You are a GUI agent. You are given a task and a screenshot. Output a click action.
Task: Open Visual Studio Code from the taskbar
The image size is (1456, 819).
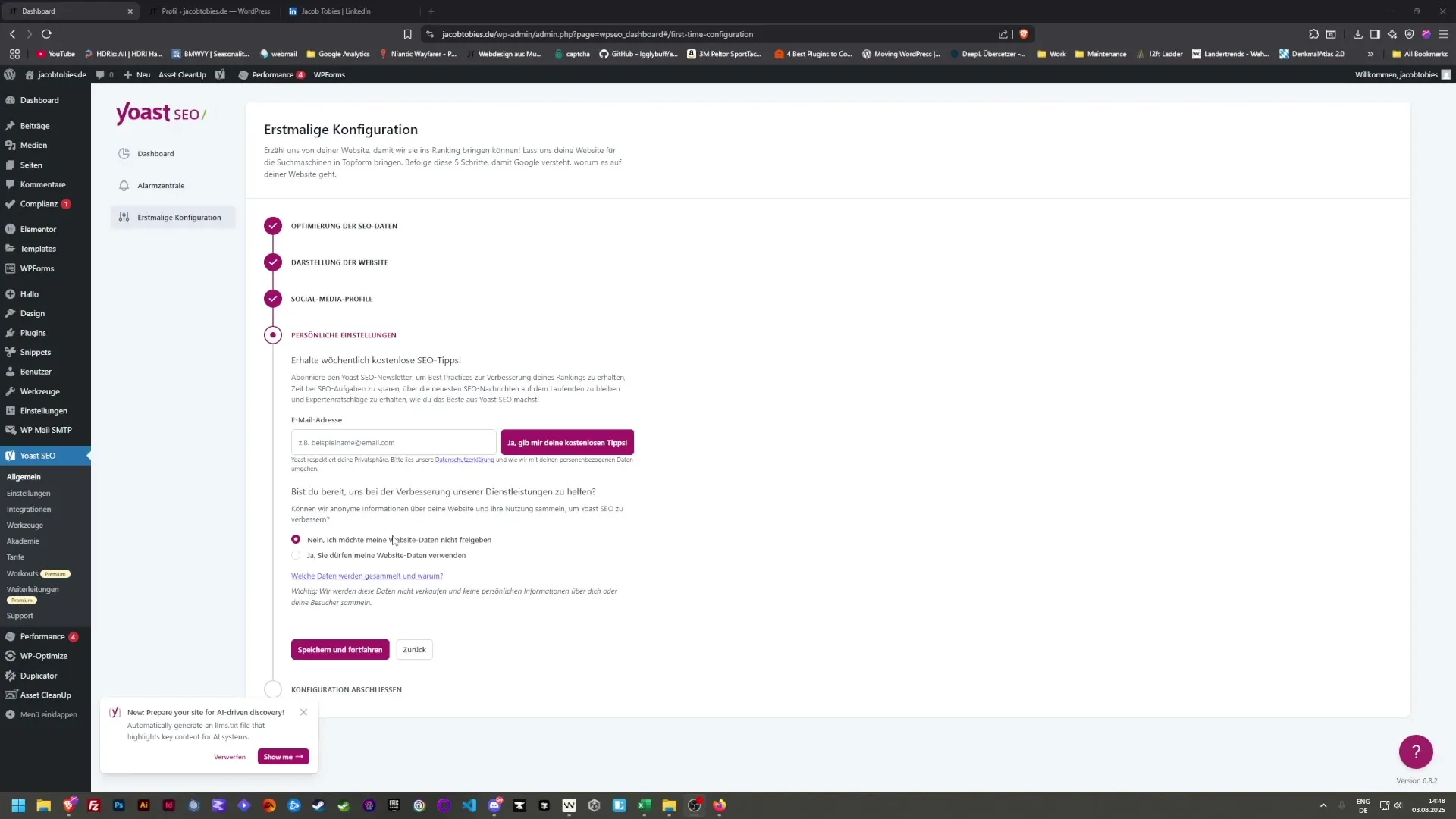click(470, 805)
